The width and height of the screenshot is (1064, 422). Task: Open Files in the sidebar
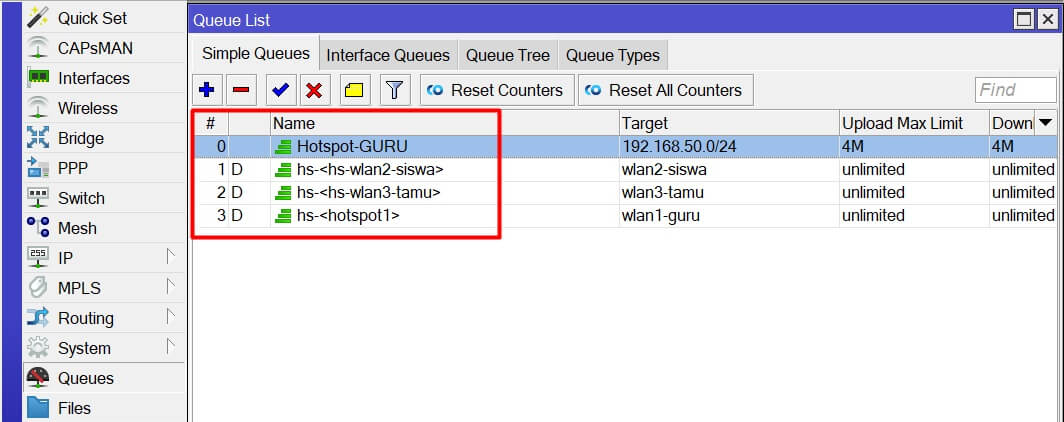tap(74, 408)
